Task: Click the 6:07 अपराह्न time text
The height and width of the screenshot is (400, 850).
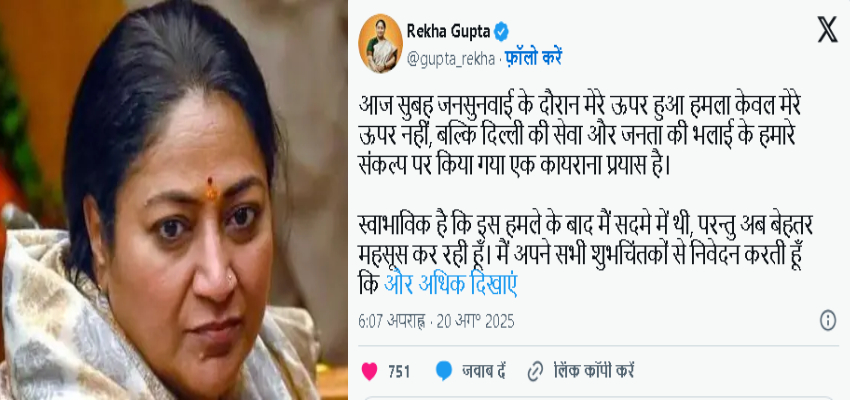Action: (x=391, y=321)
